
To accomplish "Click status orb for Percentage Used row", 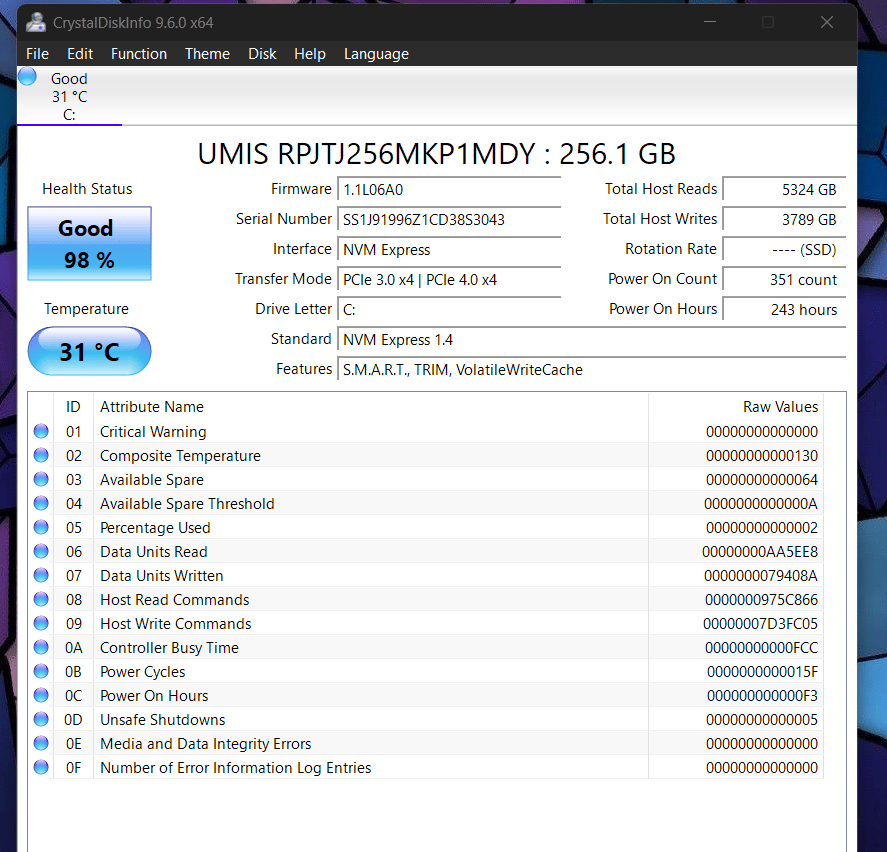I will click(x=41, y=527).
